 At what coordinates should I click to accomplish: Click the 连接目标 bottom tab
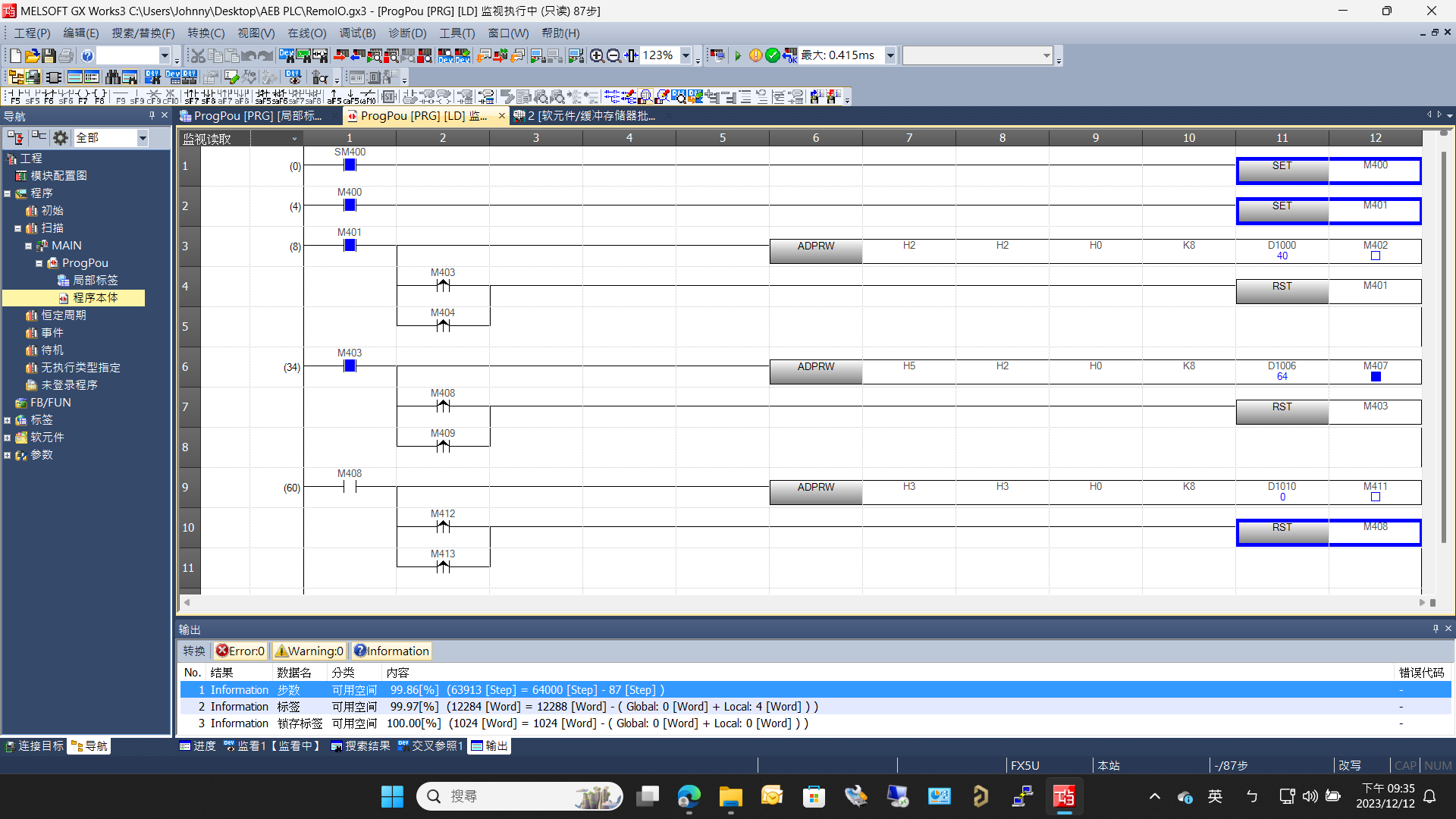pos(34,746)
